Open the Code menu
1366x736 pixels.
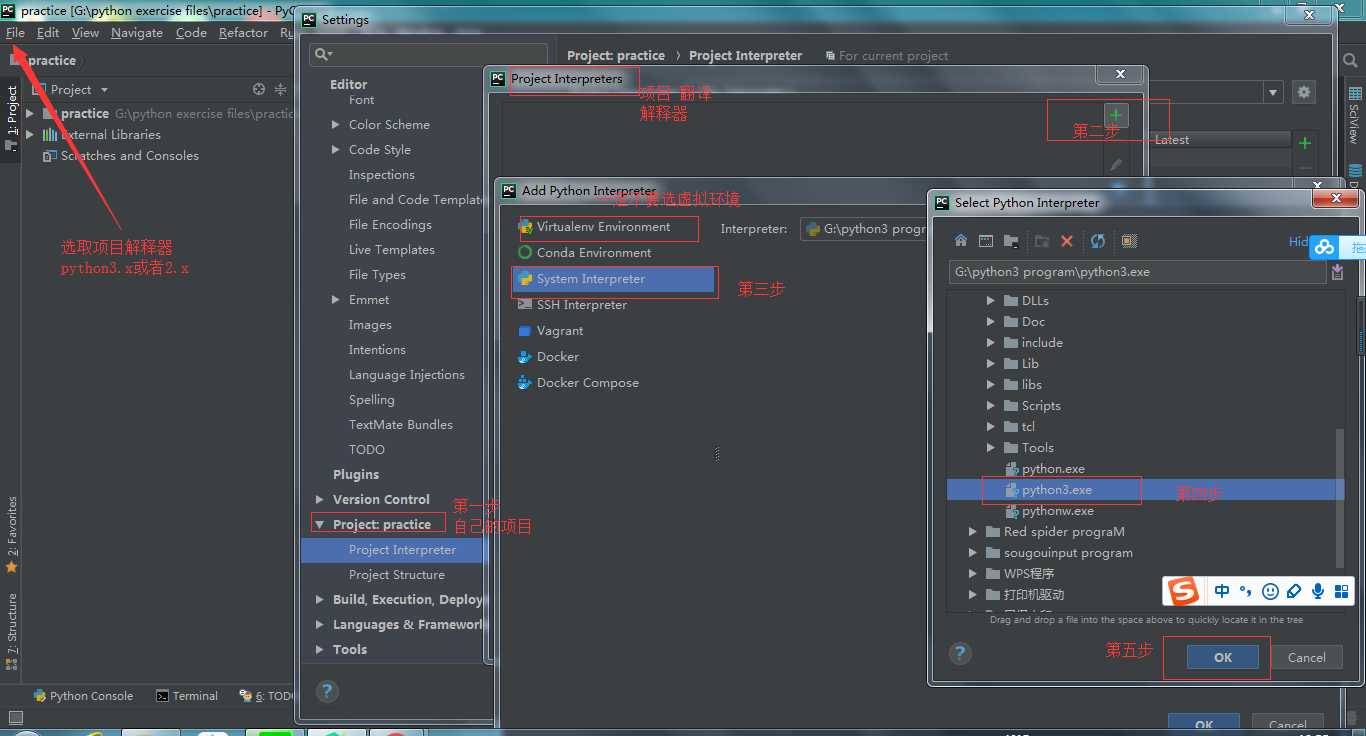pyautogui.click(x=191, y=33)
